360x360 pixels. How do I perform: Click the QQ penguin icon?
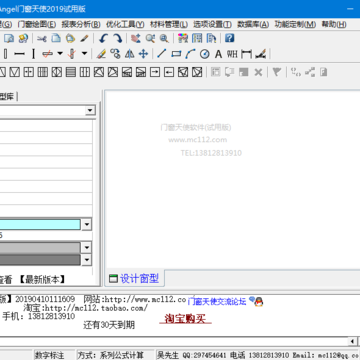click(258, 301)
